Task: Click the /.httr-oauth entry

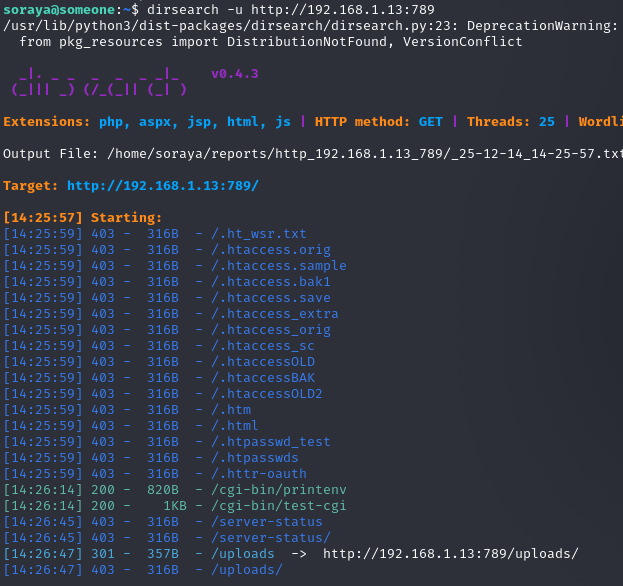Action: [x=258, y=474]
